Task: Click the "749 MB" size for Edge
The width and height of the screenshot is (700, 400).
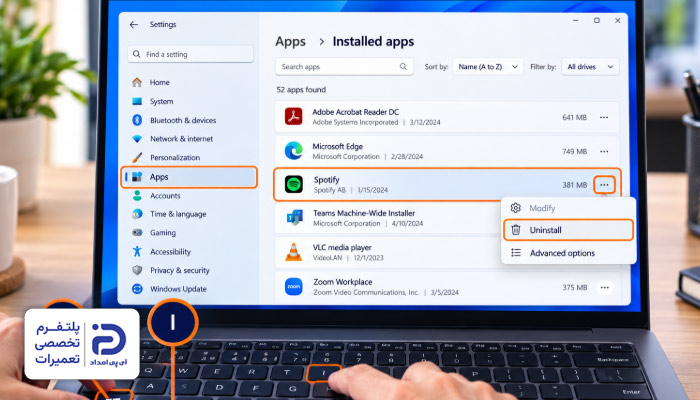Action: (575, 151)
